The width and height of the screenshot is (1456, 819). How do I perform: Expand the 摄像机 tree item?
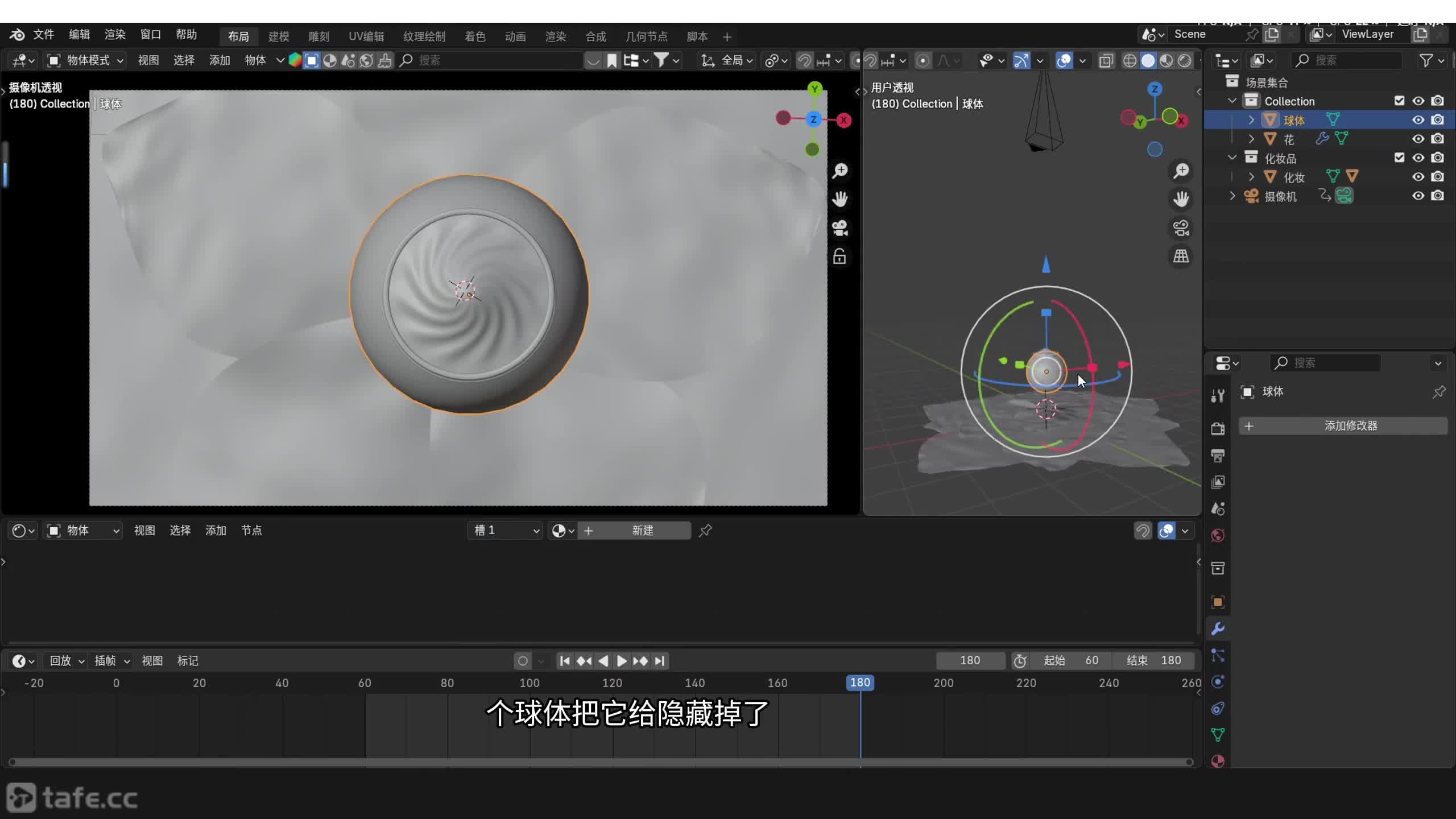(1232, 196)
